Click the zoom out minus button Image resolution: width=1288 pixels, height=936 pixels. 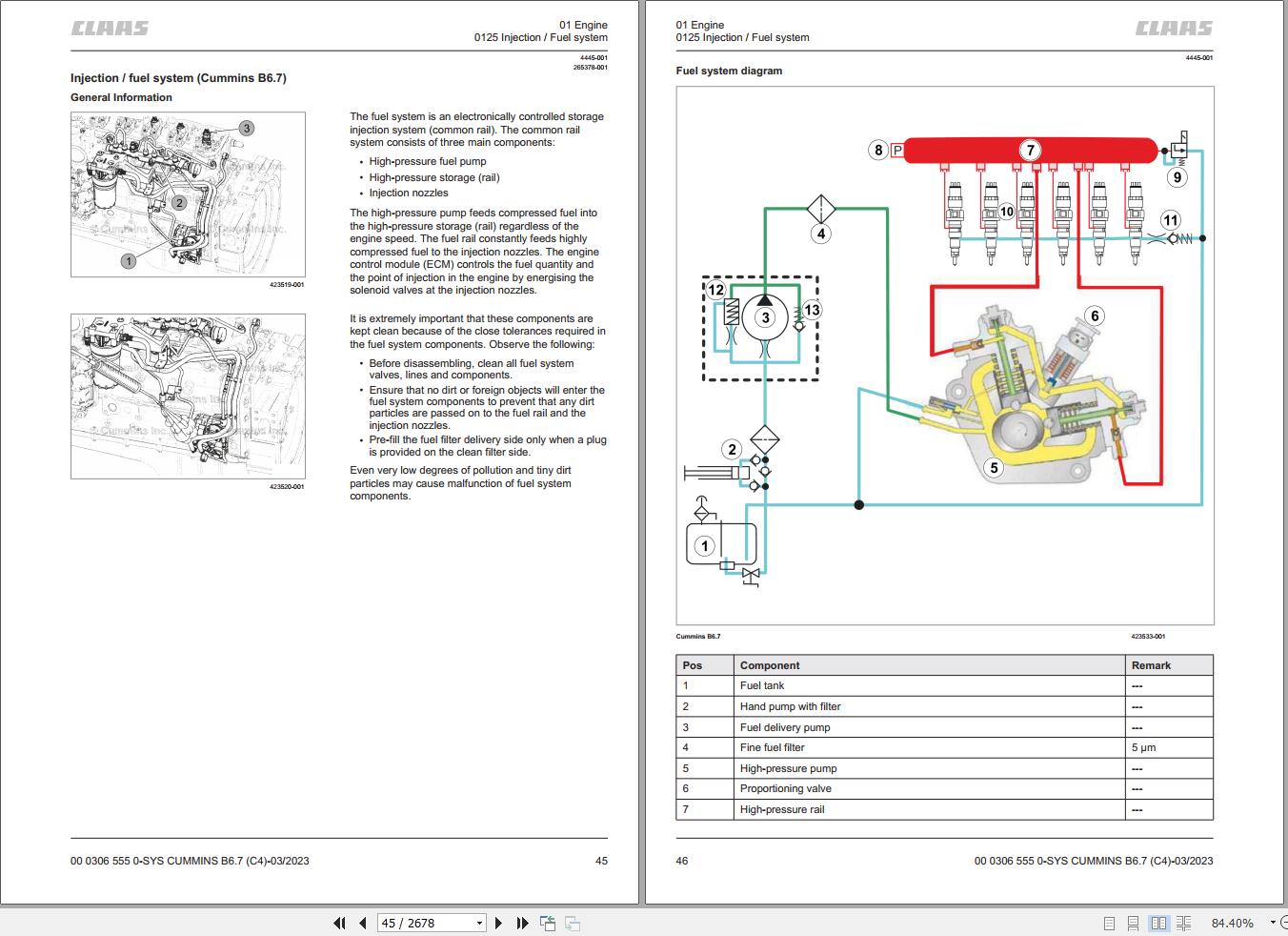[1282, 923]
